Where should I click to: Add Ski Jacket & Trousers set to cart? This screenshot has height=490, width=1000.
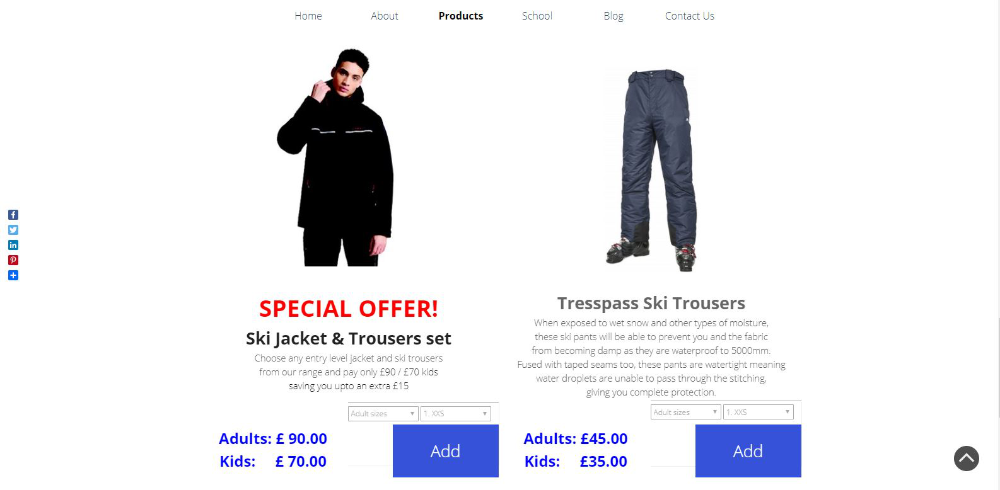click(446, 451)
